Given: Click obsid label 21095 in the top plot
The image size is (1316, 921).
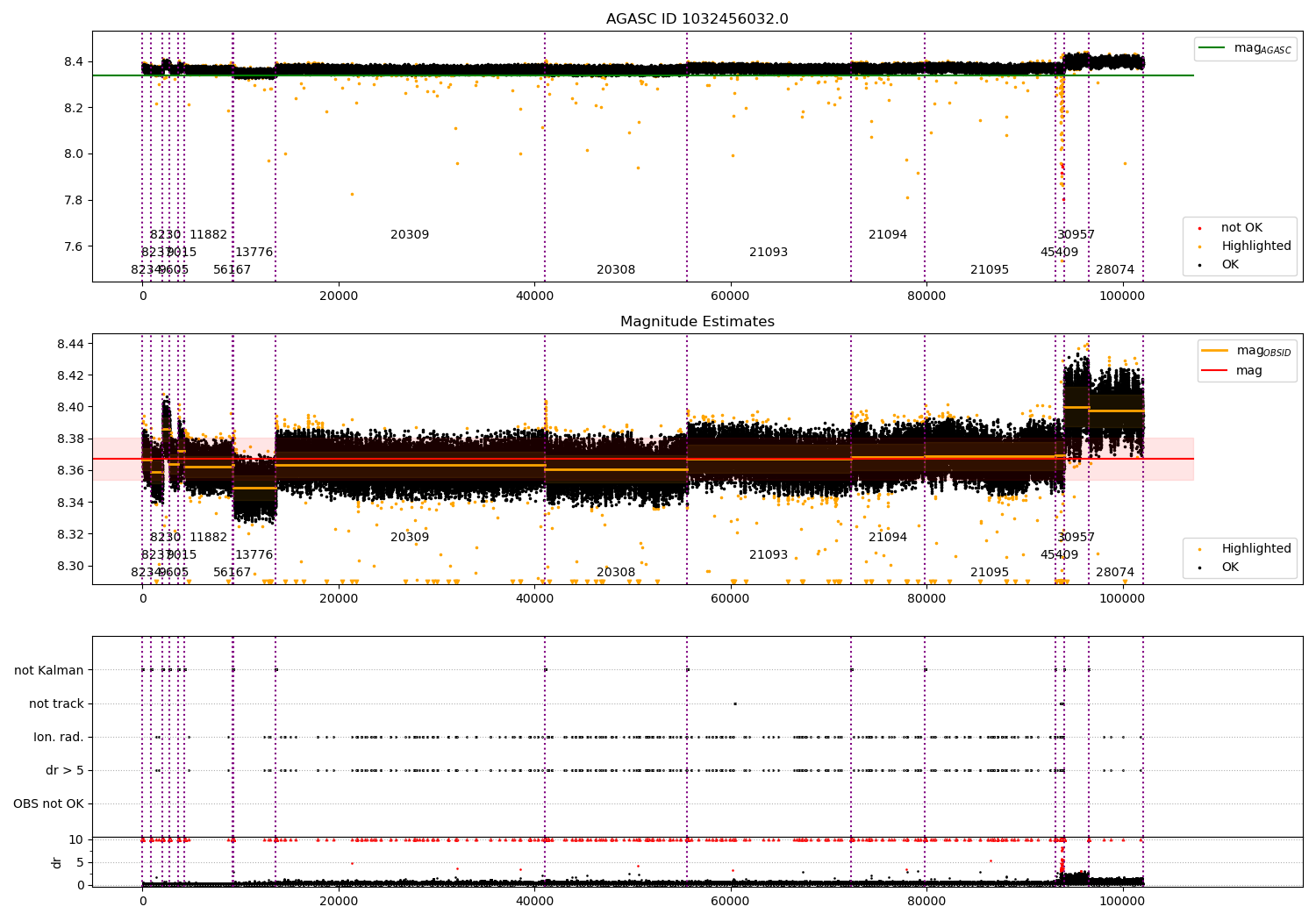Looking at the screenshot, I should (x=990, y=270).
